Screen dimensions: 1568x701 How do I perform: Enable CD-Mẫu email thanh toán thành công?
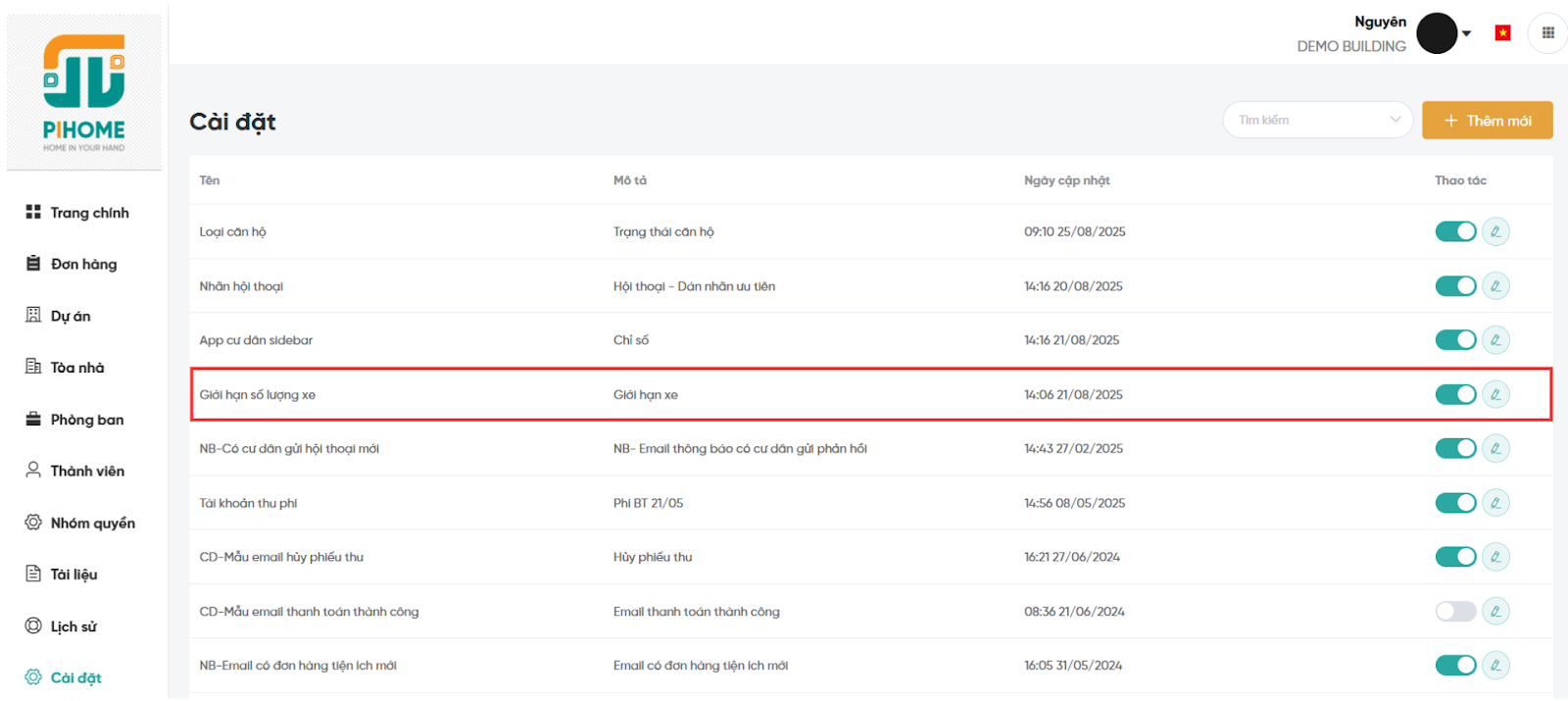[1455, 612]
